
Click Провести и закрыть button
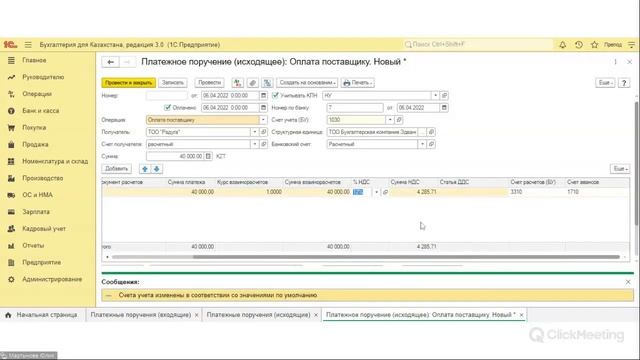click(129, 82)
